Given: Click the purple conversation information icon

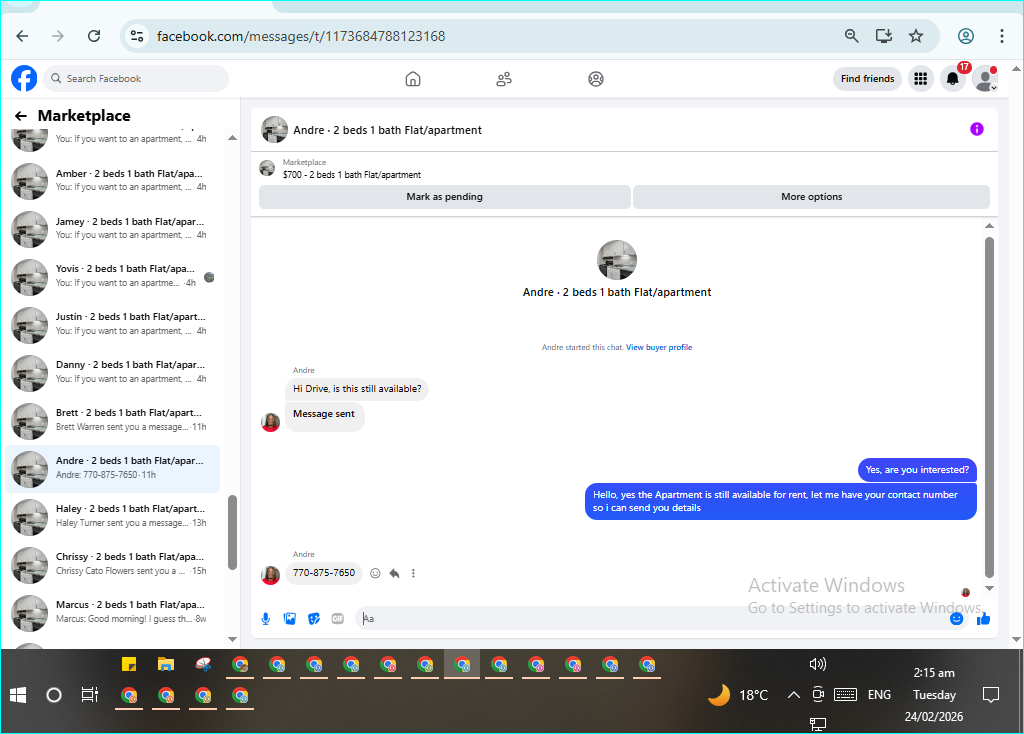Looking at the screenshot, I should 976,129.
